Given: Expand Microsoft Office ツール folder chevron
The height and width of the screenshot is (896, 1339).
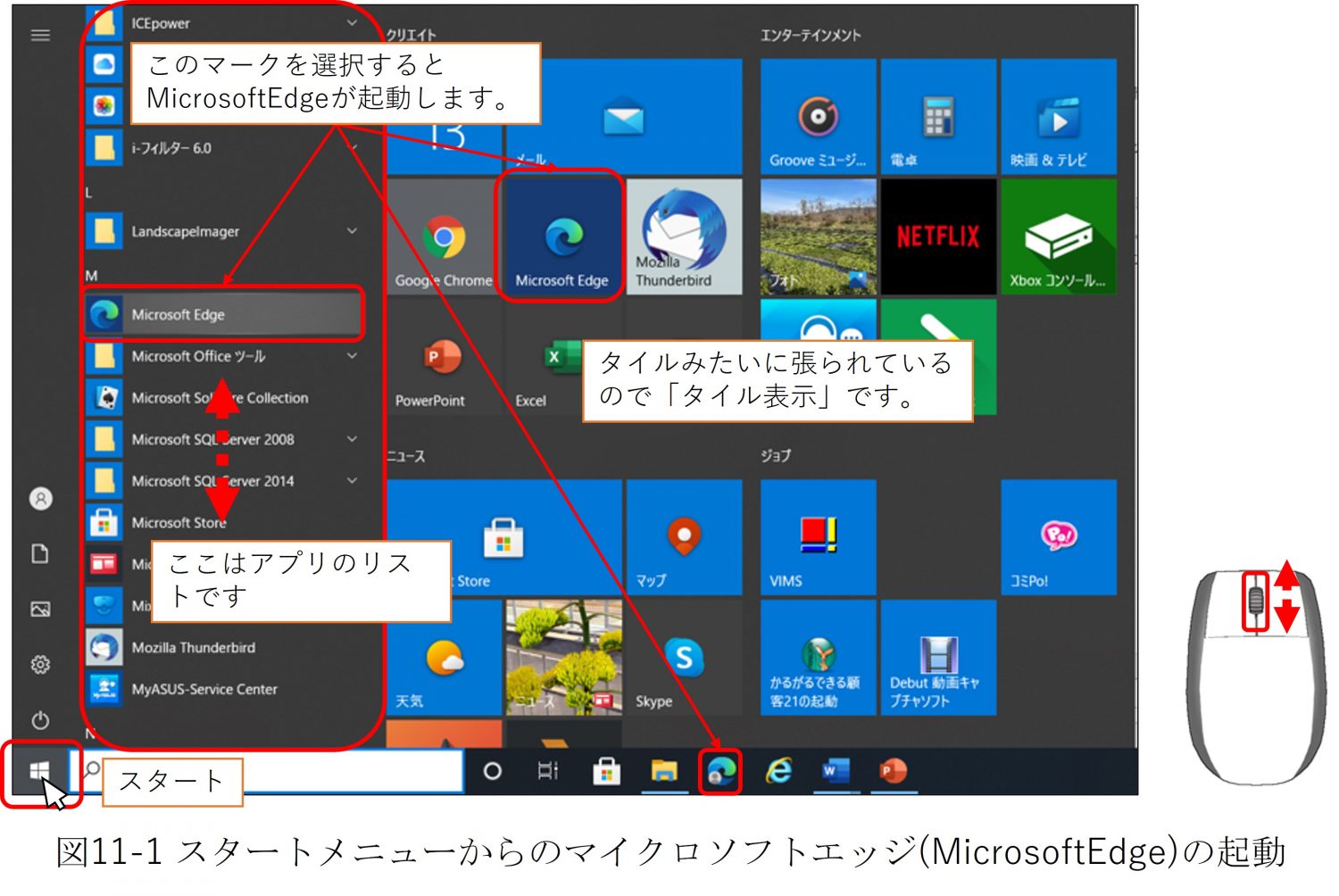Looking at the screenshot, I should click(x=353, y=356).
